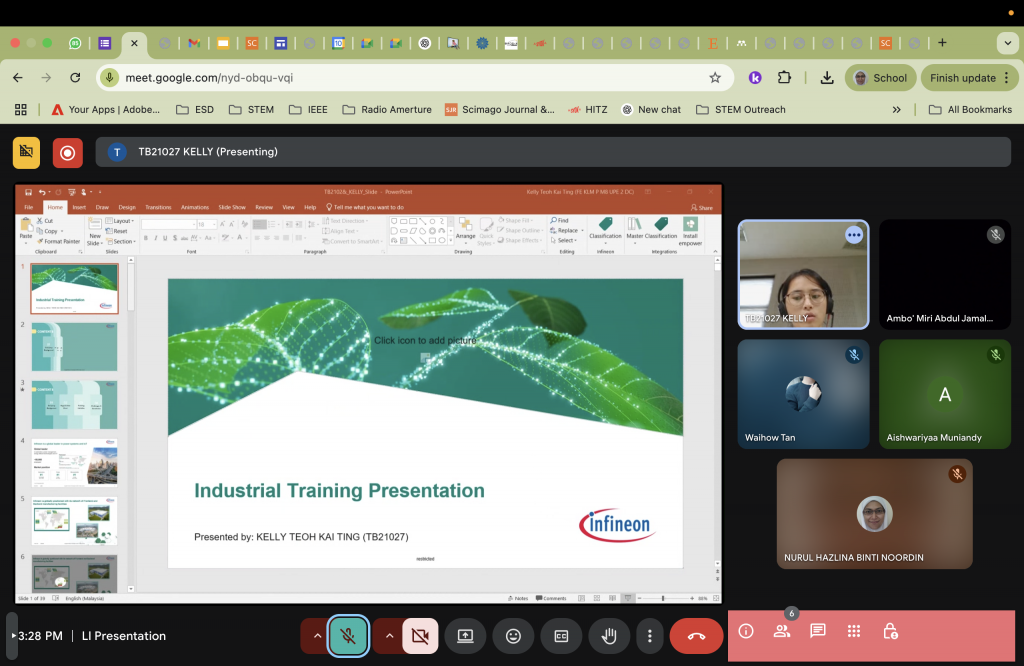Select slide 4 thumbnail in PowerPoint panel
This screenshot has height=666, width=1024.
74,463
